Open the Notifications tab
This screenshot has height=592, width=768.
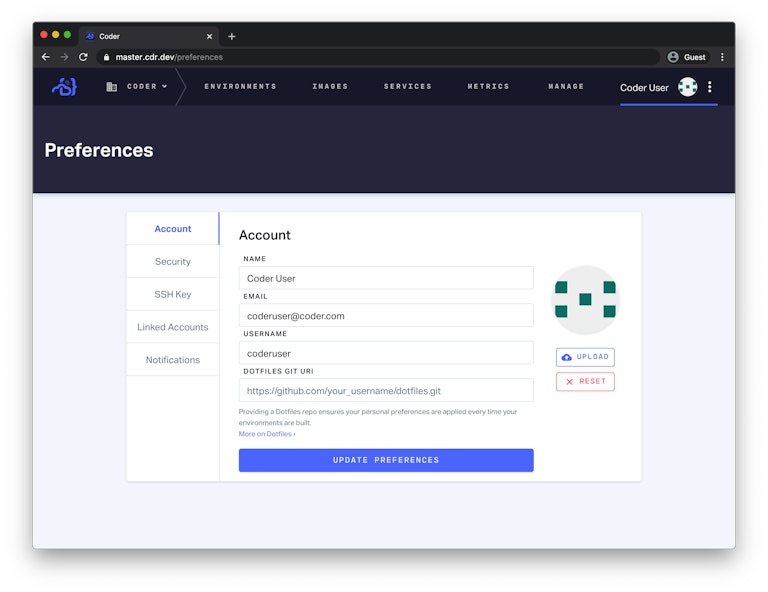pos(172,360)
